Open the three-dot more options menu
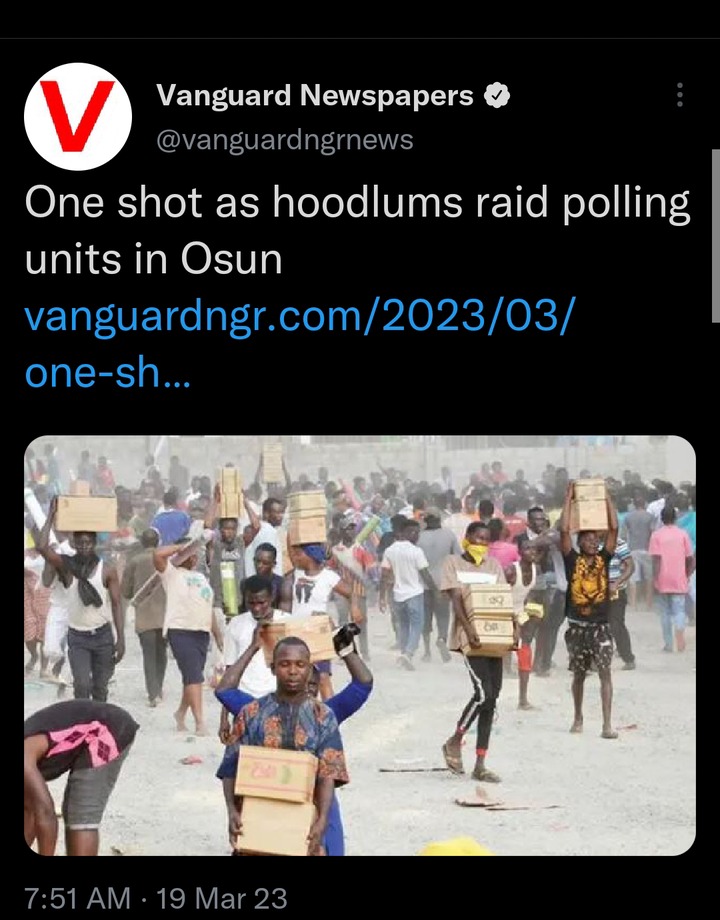 [x=680, y=94]
